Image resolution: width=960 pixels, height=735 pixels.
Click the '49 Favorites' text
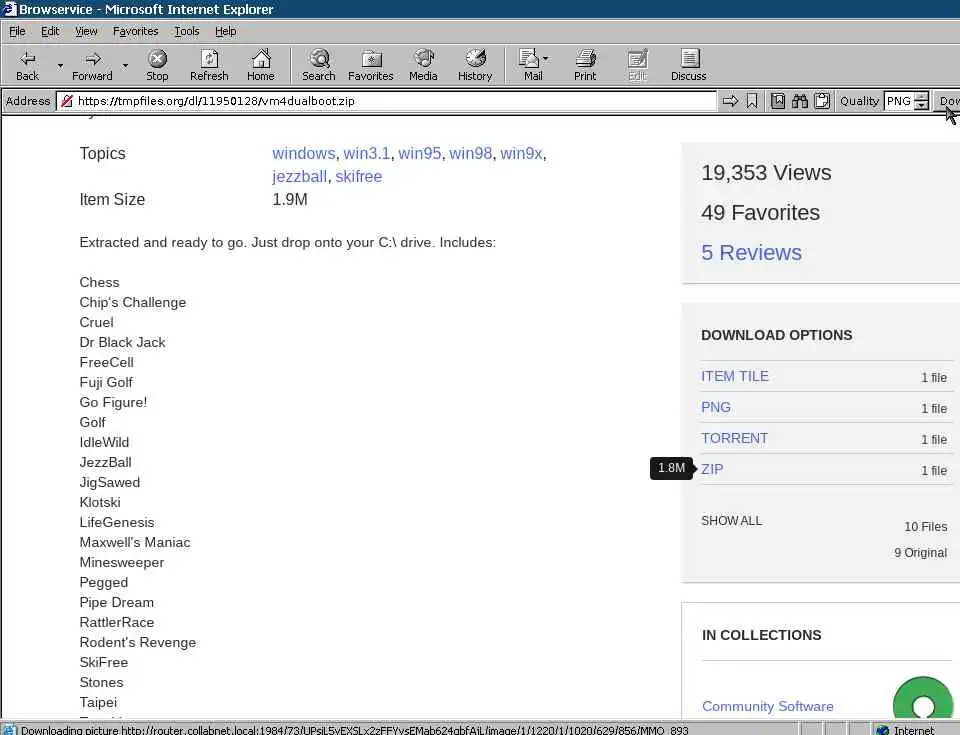(760, 213)
